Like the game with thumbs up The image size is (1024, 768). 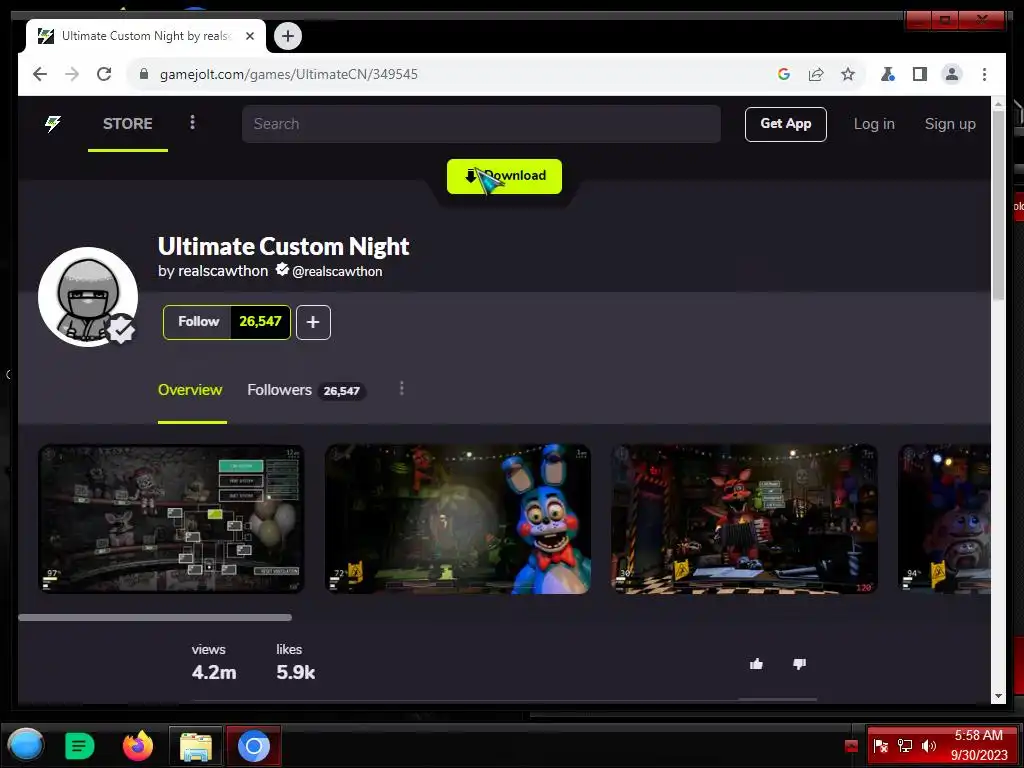pos(756,664)
